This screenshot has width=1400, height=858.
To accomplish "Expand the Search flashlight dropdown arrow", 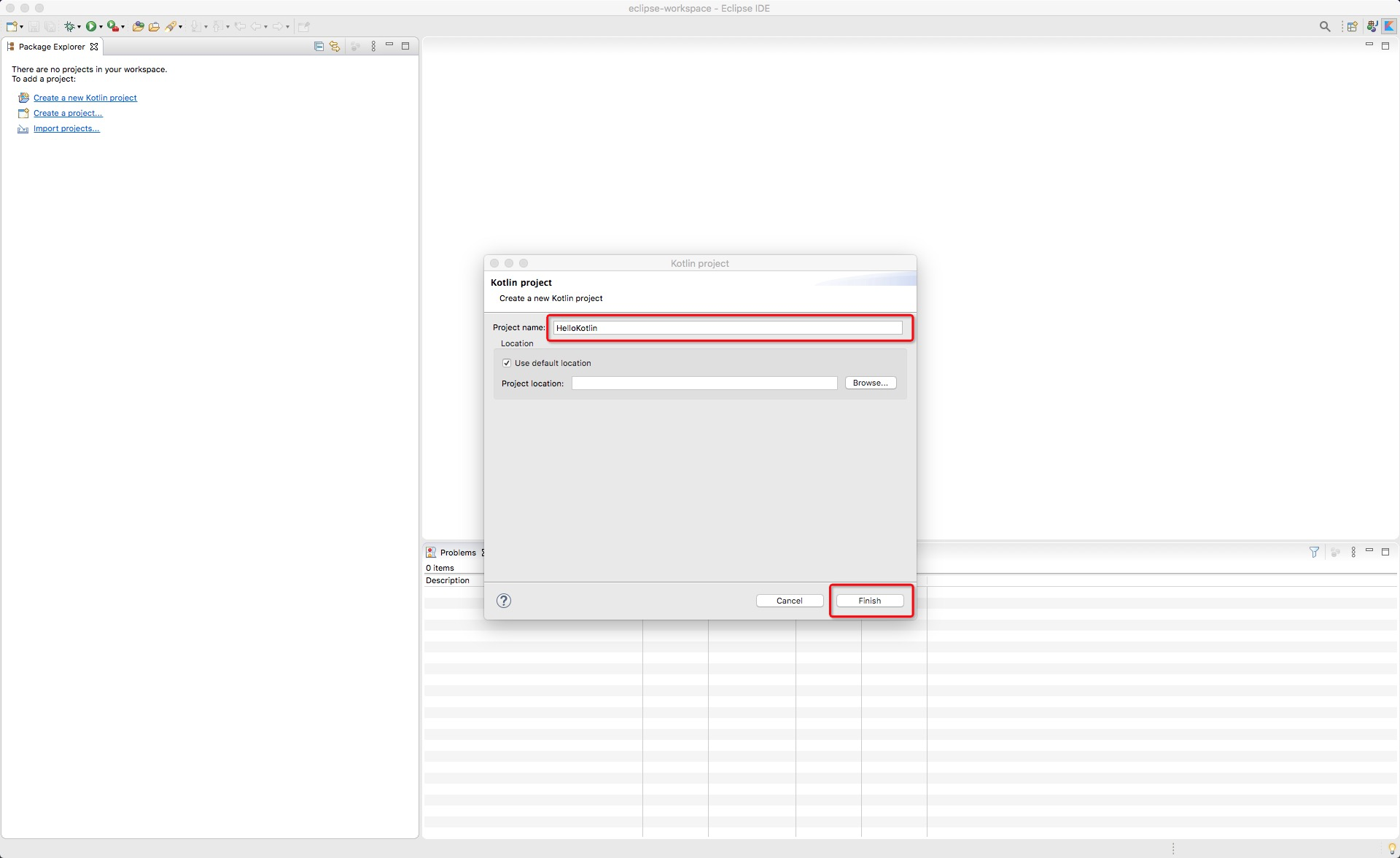I will tap(180, 27).
